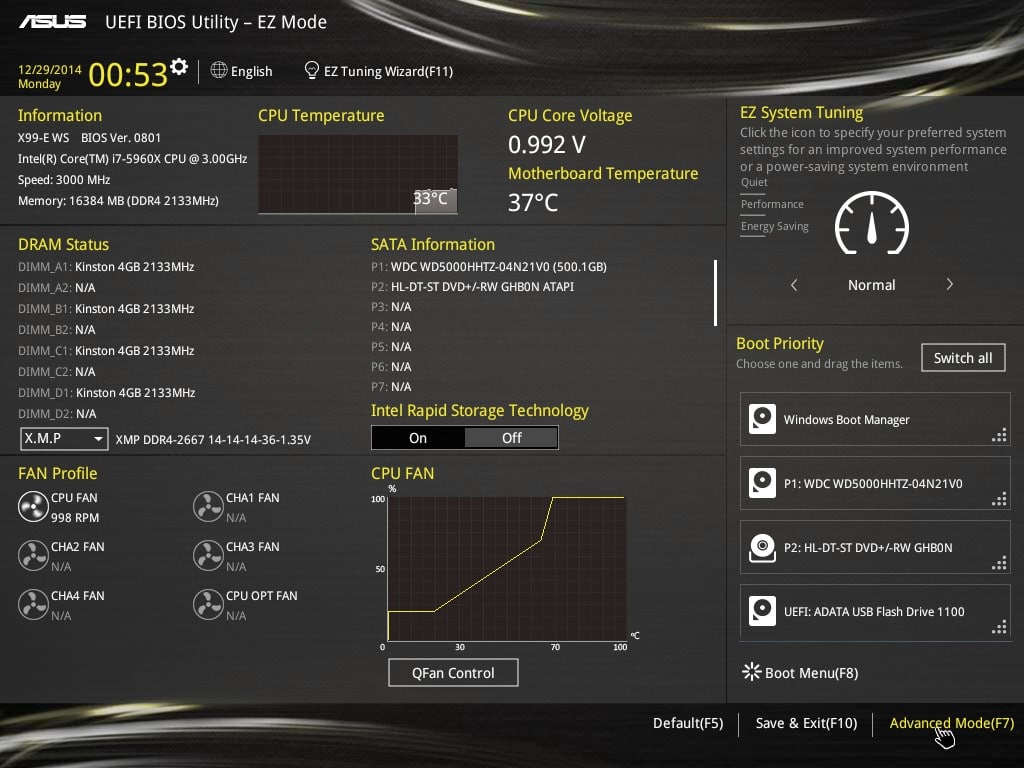This screenshot has width=1024, height=768.
Task: Select Energy Saving tuning mode
Action: point(775,227)
